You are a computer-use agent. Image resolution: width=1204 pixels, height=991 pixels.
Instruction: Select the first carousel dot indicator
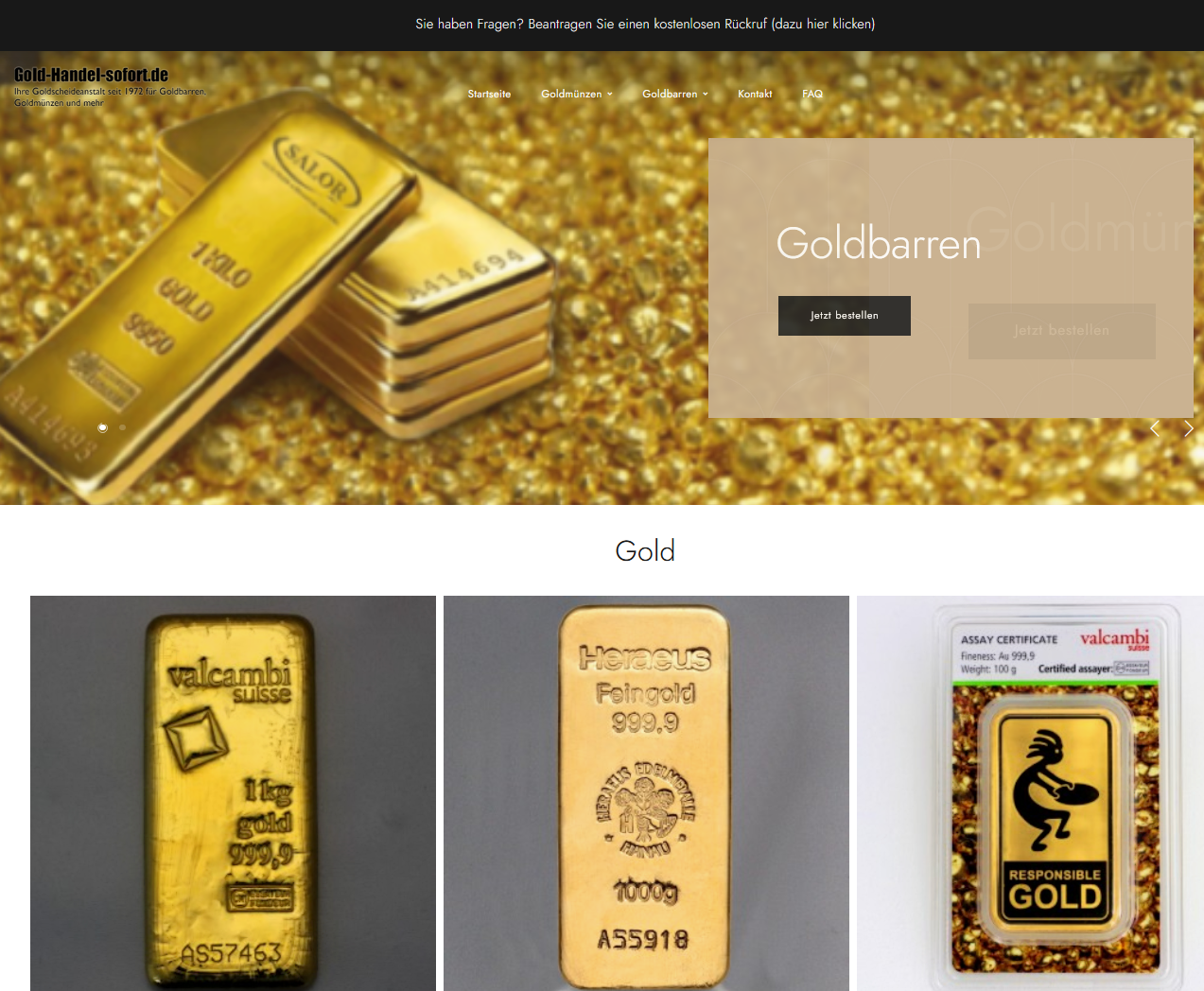(103, 427)
